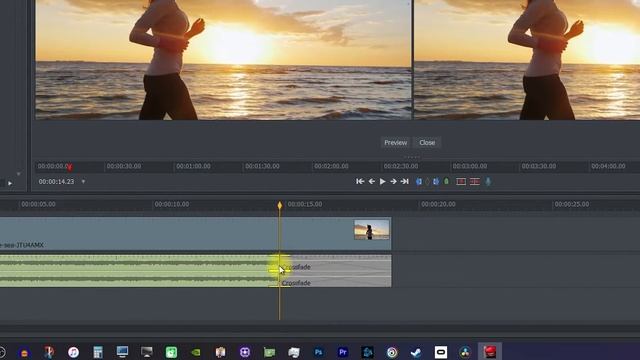Open the timecode 00:00:14.23 dropdown arrow
Viewport: 640px width, 360px height.
coord(83,181)
